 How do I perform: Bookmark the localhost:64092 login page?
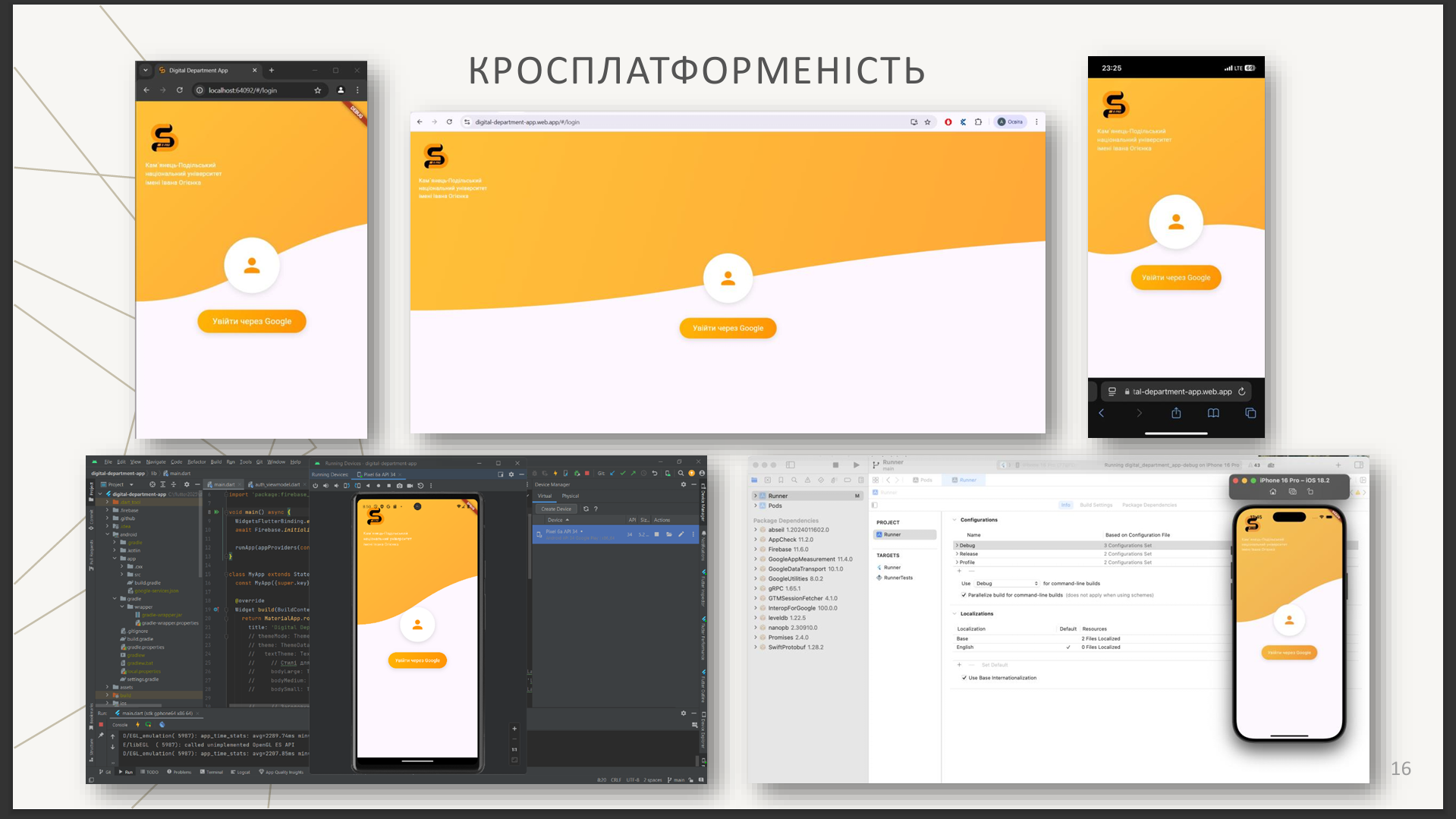[318, 90]
